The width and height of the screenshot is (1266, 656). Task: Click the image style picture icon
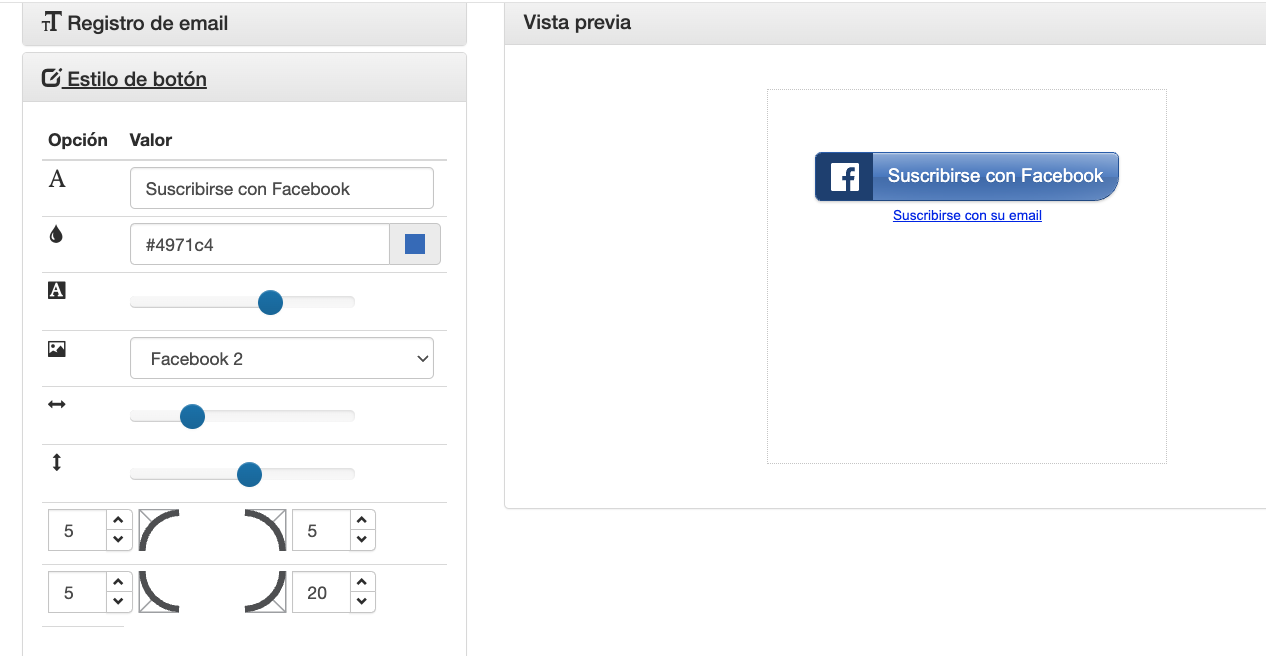coord(57,349)
